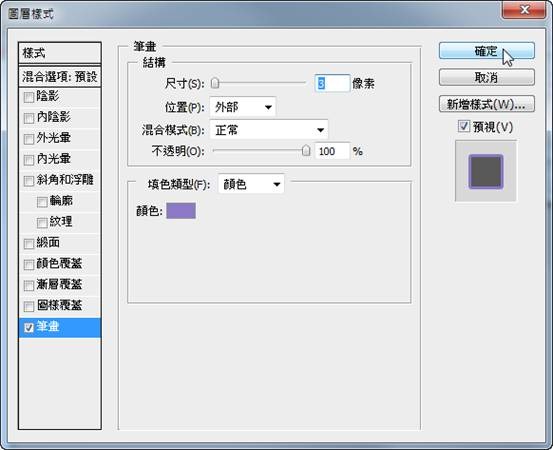Select the 紋理 sub-effect label
The width and height of the screenshot is (553, 450).
pos(61,221)
